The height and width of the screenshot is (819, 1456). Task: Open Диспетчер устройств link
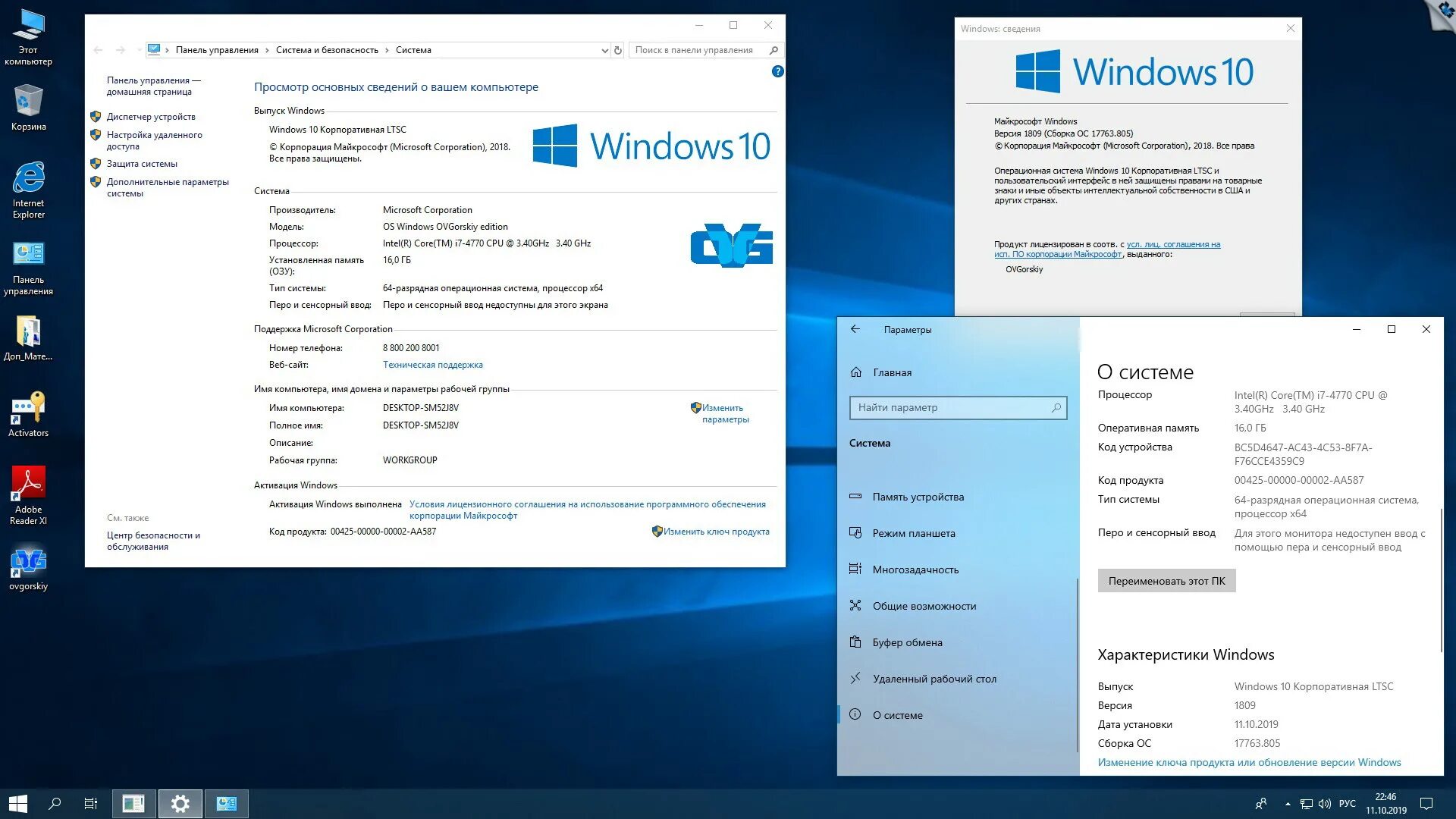point(151,117)
